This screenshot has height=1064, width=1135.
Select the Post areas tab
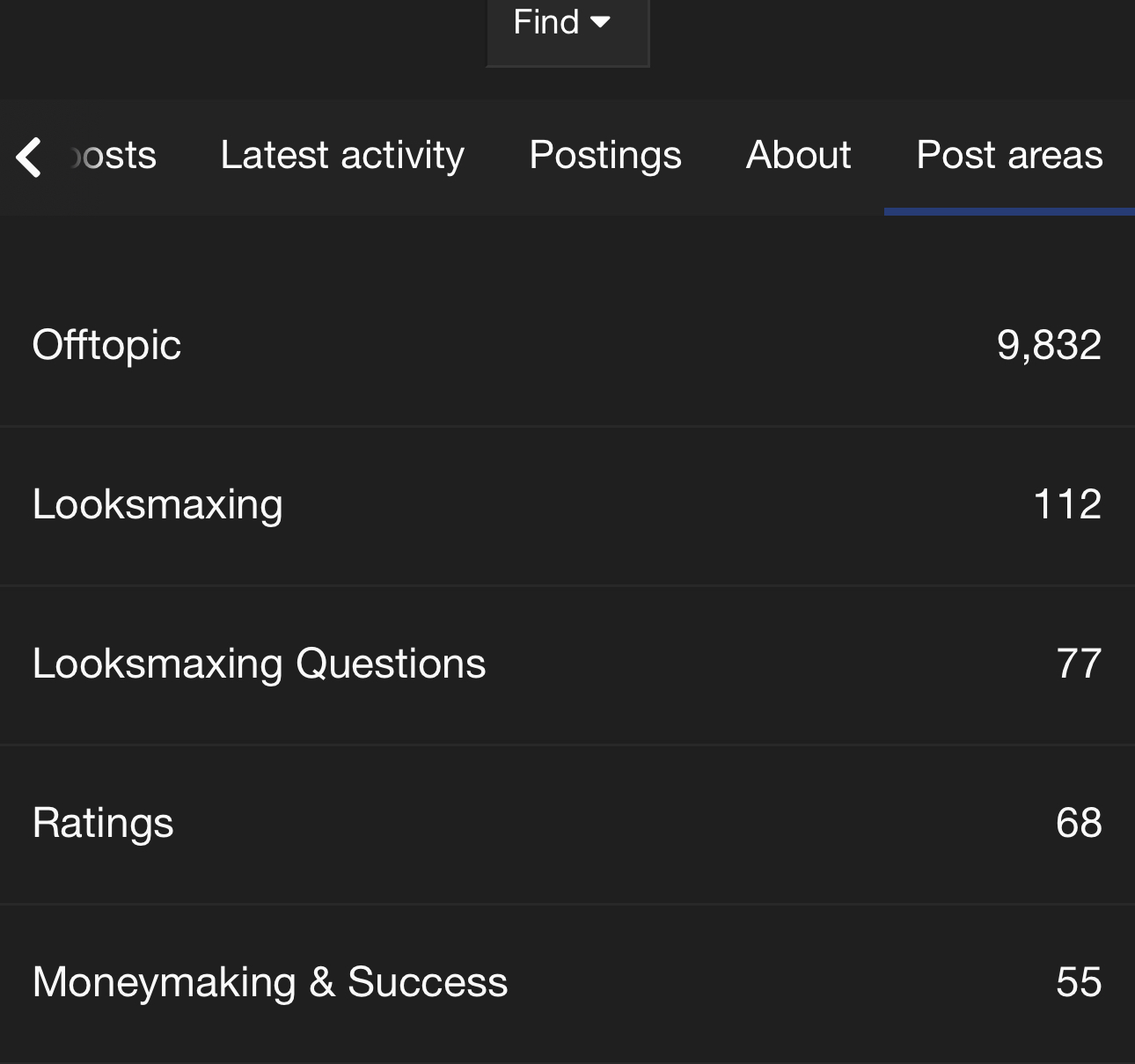coord(1009,156)
